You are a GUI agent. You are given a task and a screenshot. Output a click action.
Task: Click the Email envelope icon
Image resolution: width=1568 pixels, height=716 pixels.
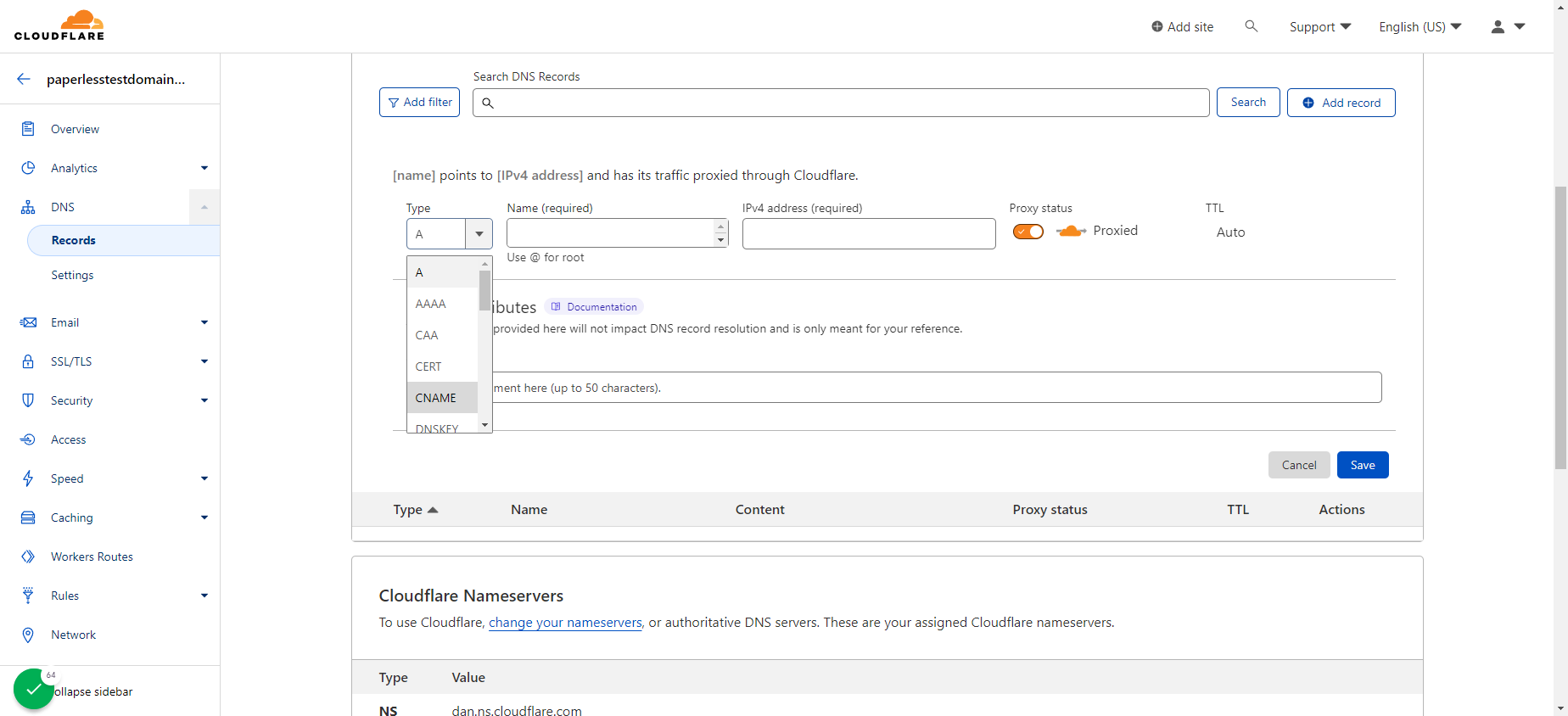pos(28,322)
